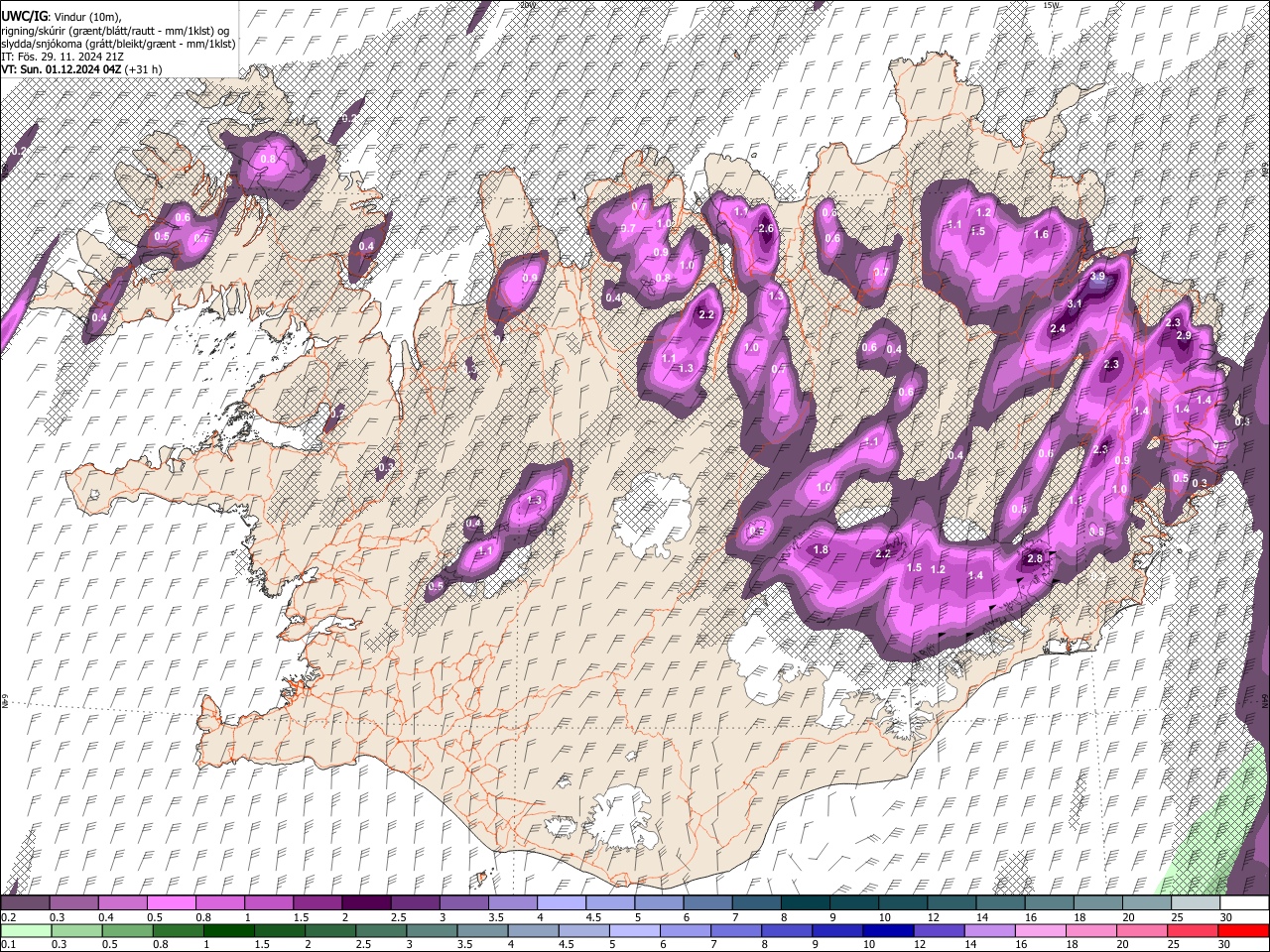Click the 15W longitude label
The height and width of the screenshot is (952, 1270).
tap(1052, 5)
